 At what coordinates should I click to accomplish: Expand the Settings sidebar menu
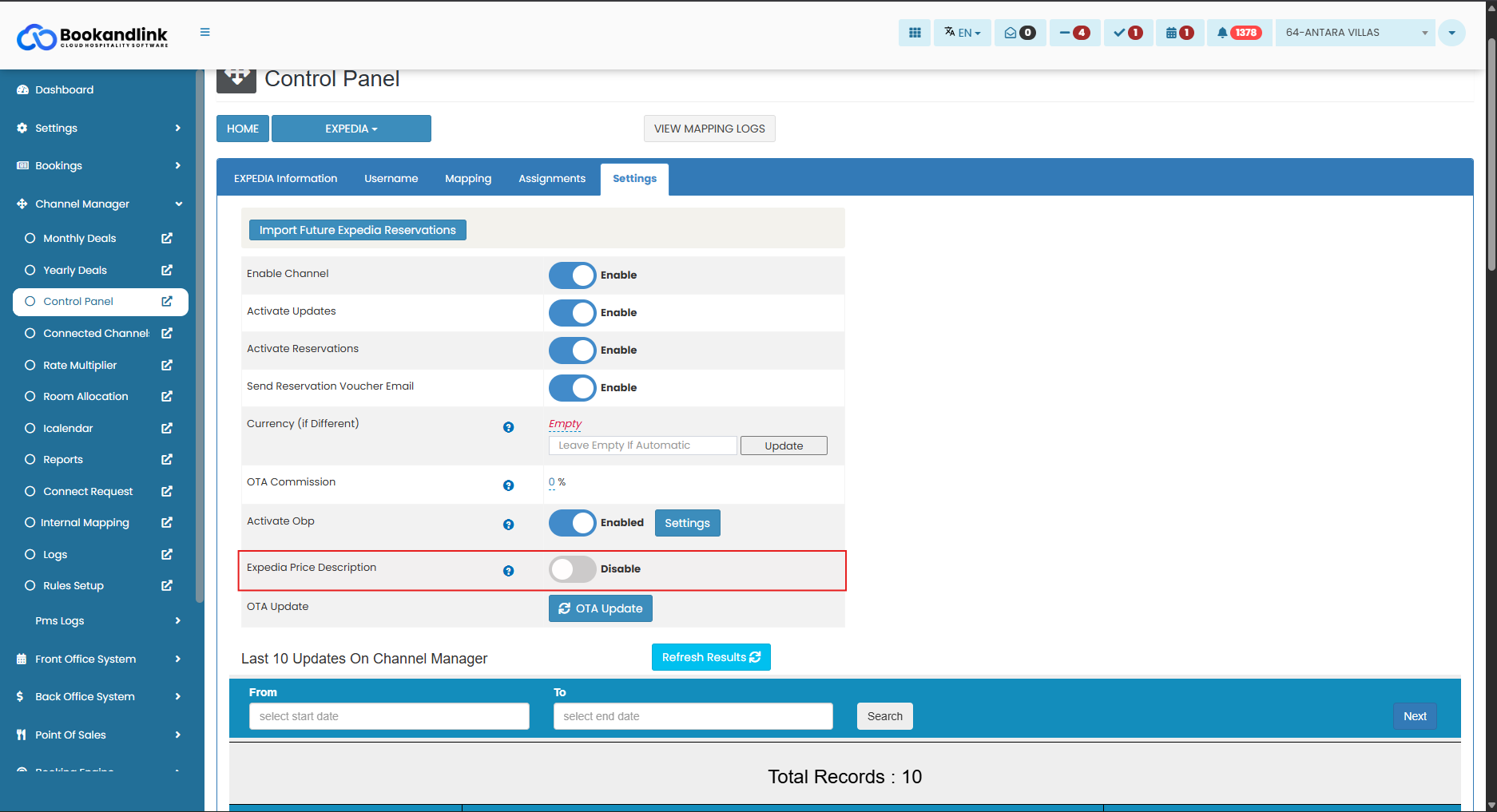pyautogui.click(x=99, y=128)
